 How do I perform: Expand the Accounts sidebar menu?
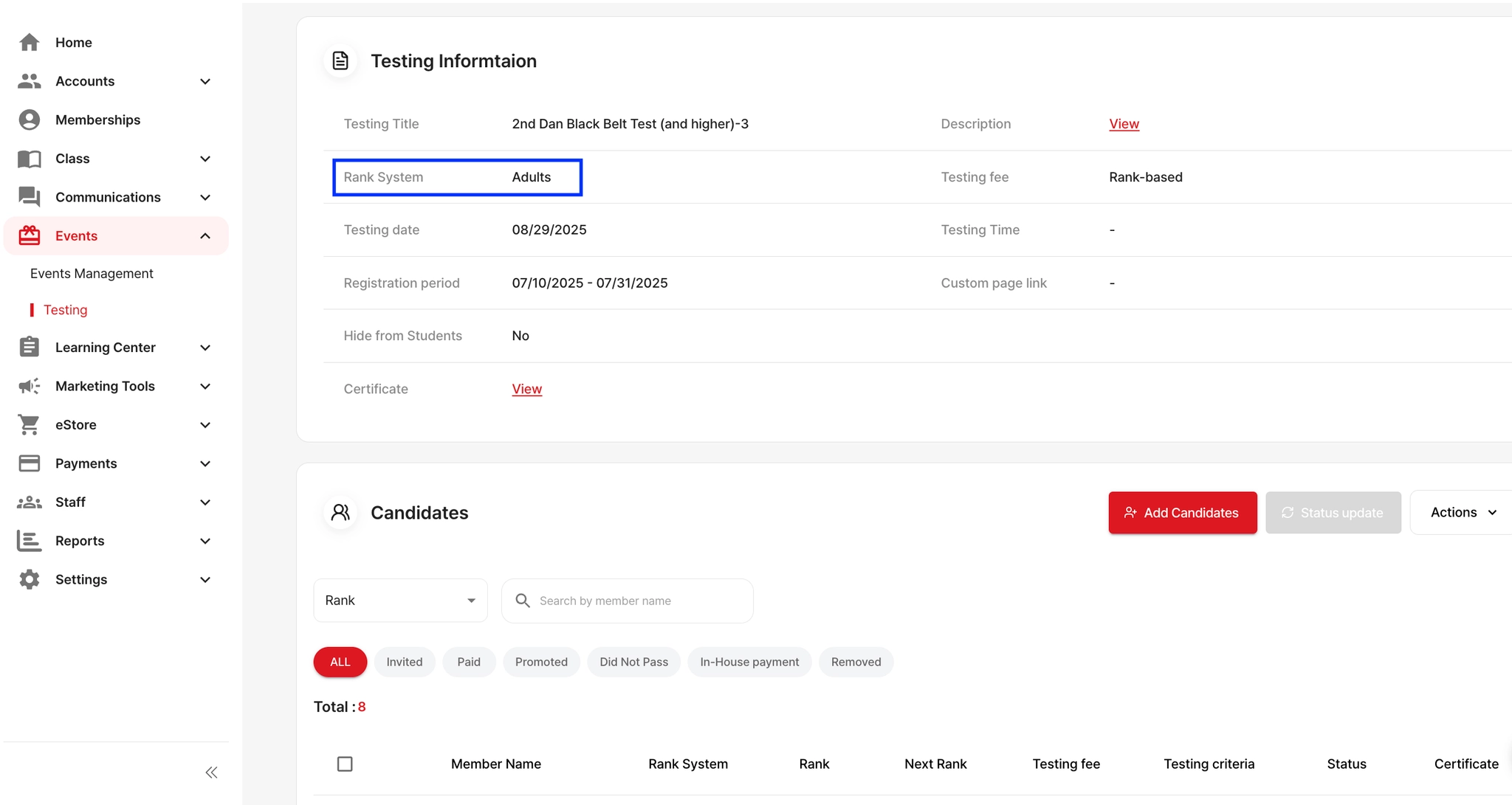coord(205,81)
